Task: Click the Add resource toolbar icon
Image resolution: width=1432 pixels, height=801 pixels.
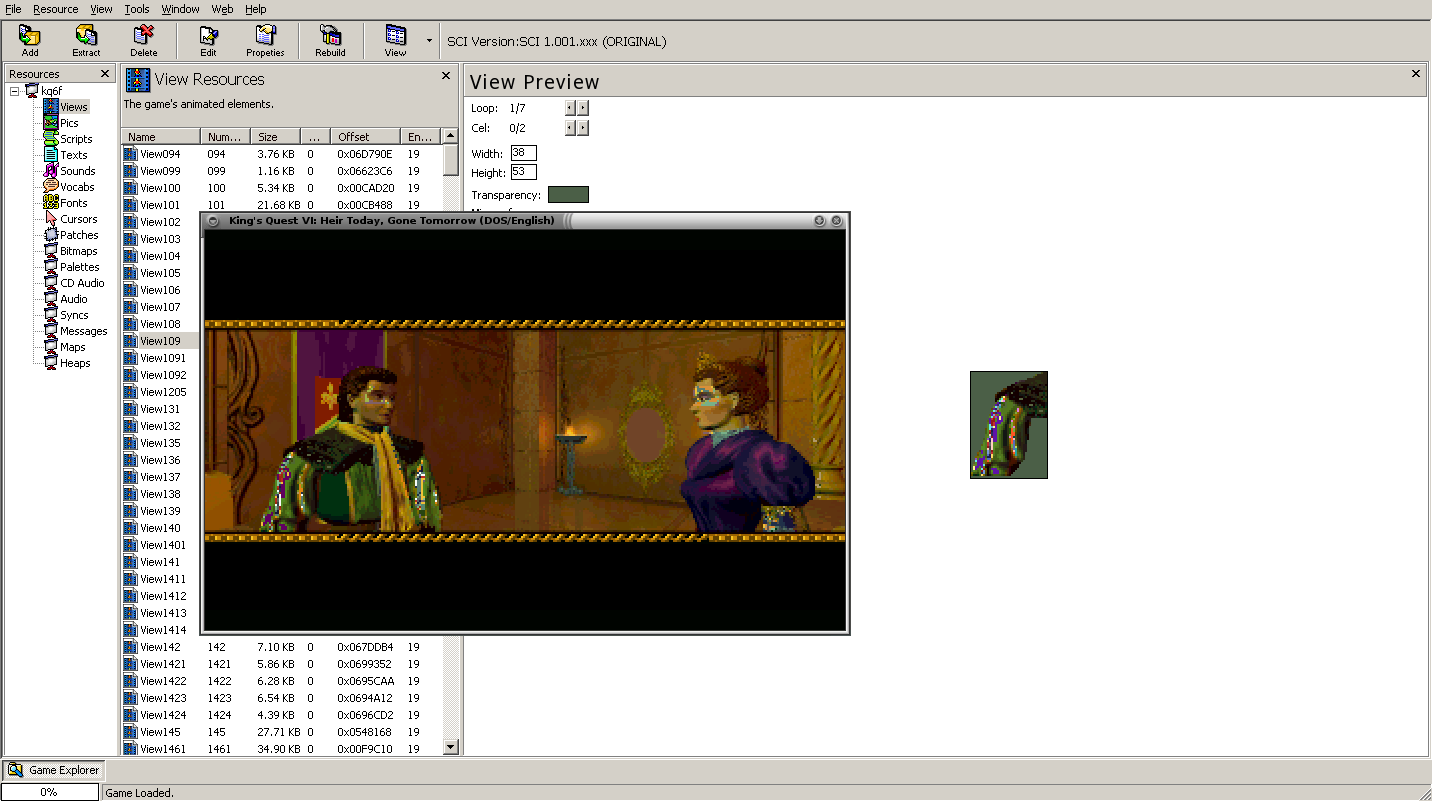Action: tap(30, 41)
